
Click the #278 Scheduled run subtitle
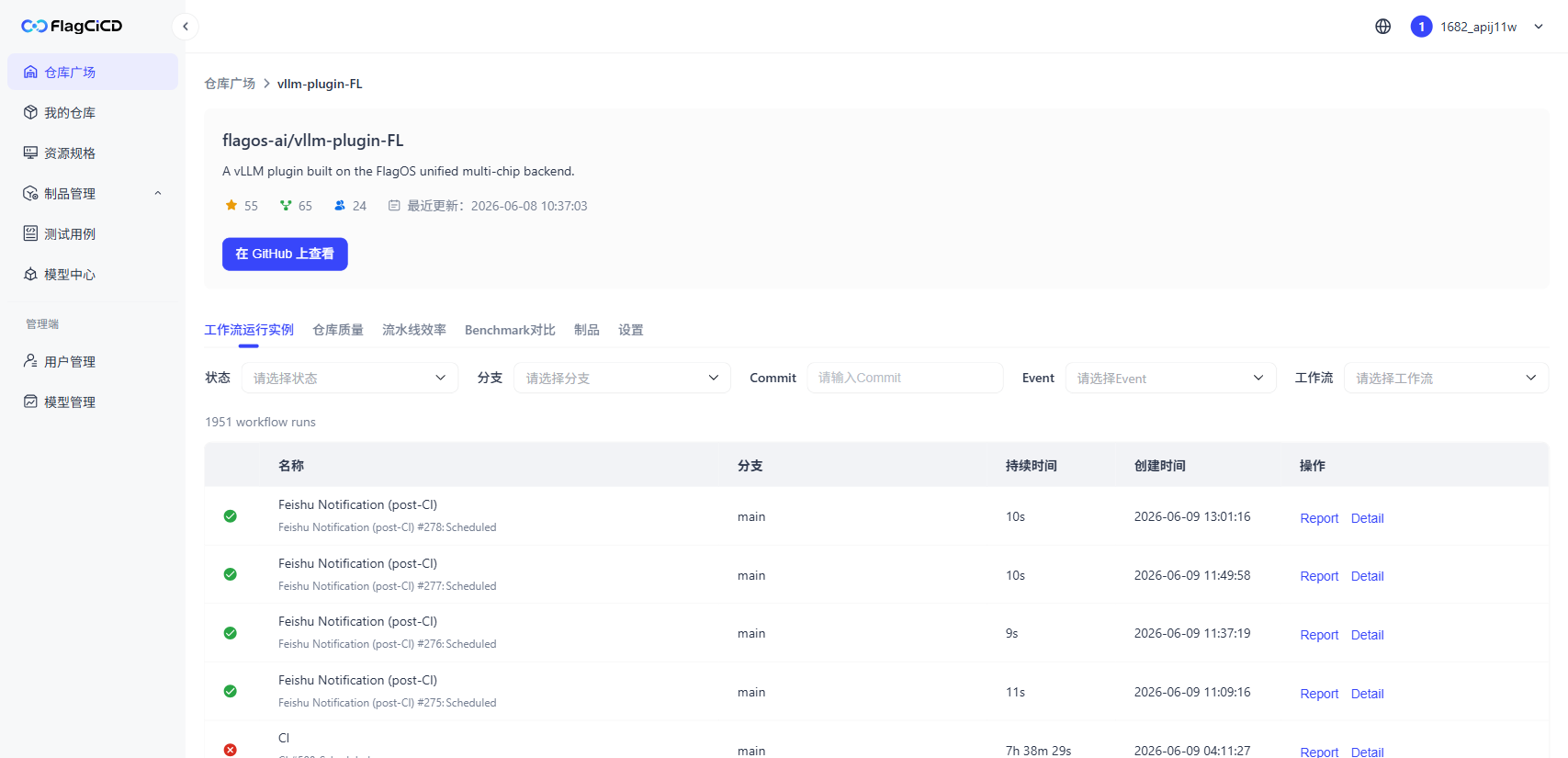387,527
